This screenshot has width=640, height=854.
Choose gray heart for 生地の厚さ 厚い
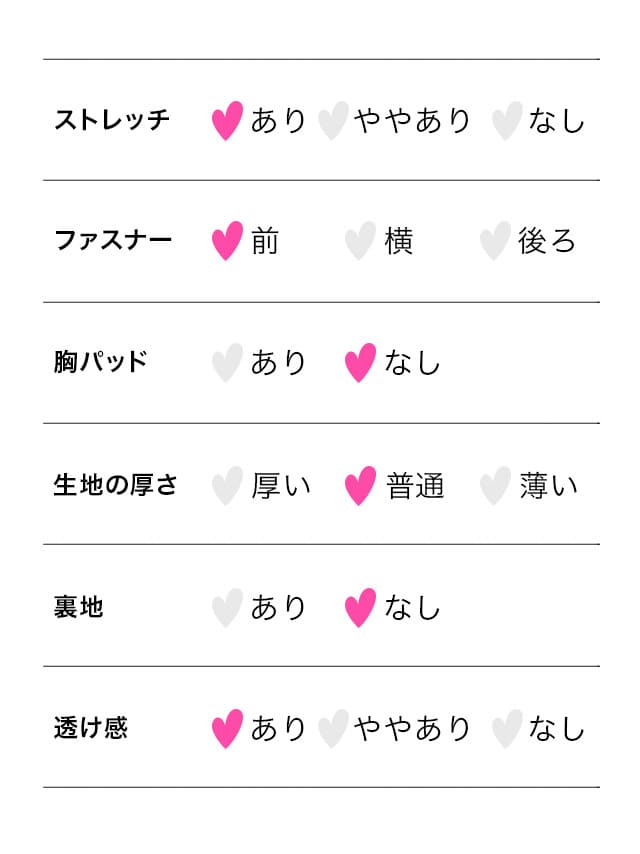(227, 486)
